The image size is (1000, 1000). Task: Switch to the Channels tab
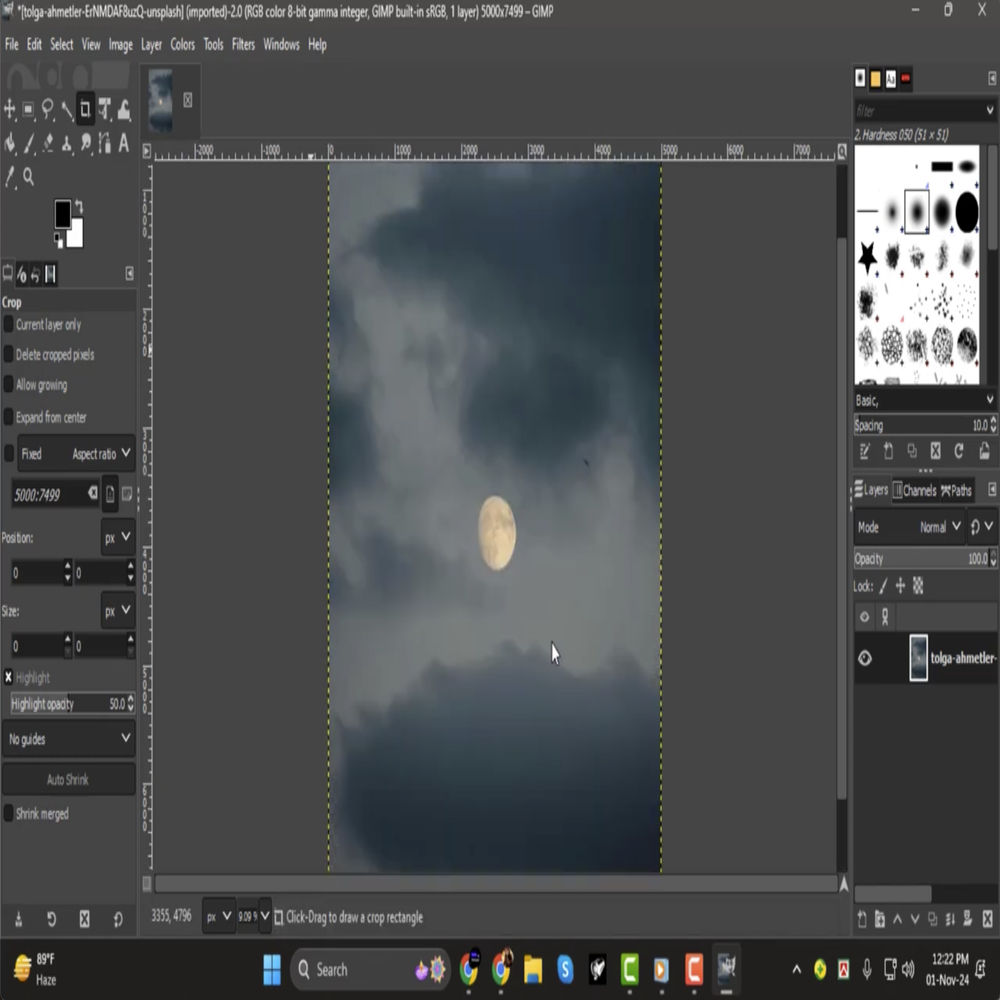coord(913,490)
